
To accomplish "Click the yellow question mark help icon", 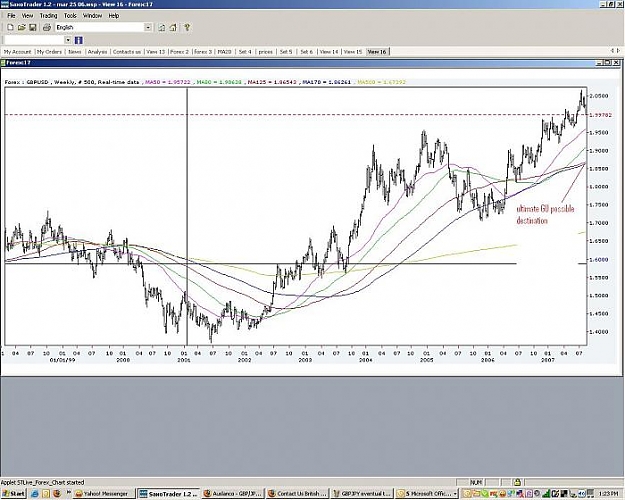I will click(x=187, y=28).
